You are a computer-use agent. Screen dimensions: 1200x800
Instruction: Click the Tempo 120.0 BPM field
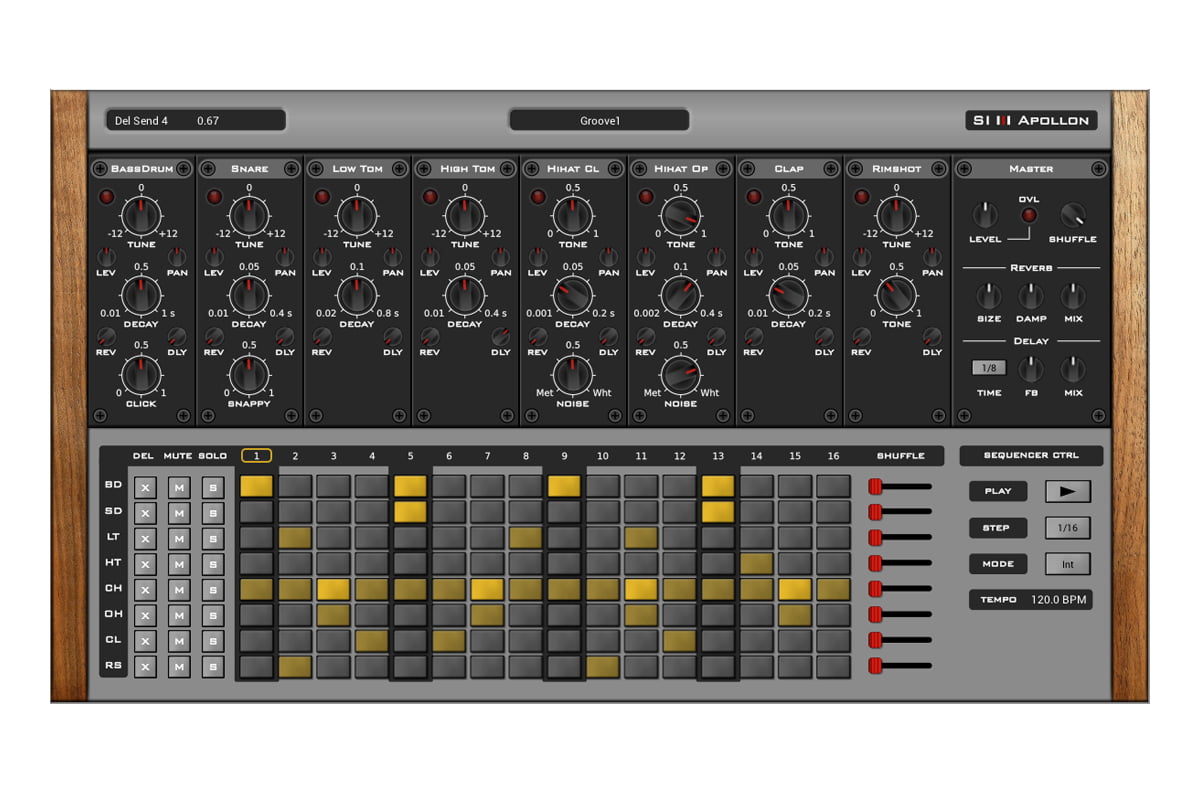[1031, 600]
